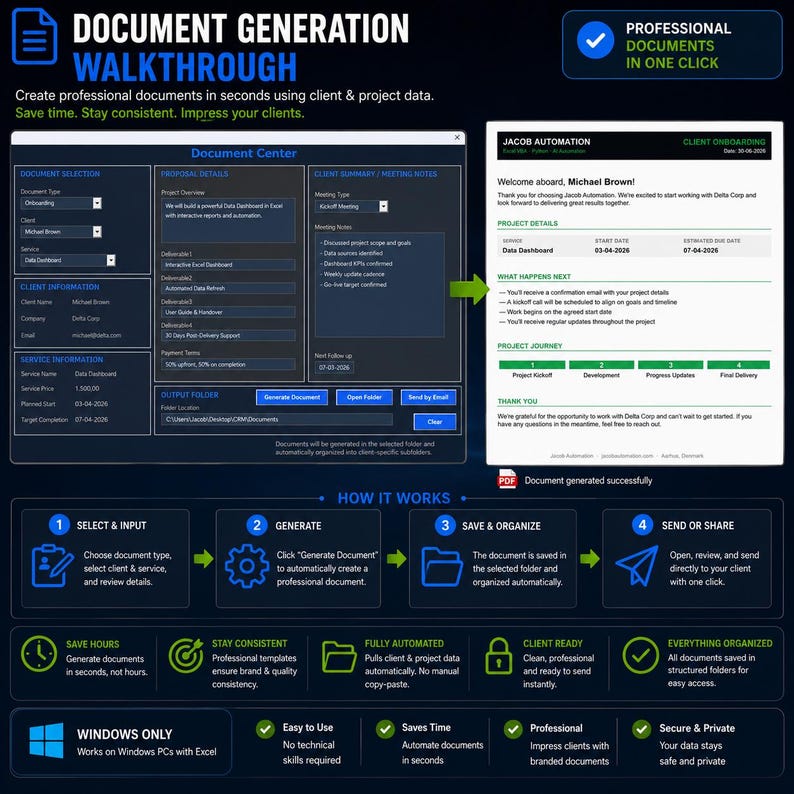Screen dimensions: 794x794
Task: Click the Folder Location path field
Action: coord(276,419)
